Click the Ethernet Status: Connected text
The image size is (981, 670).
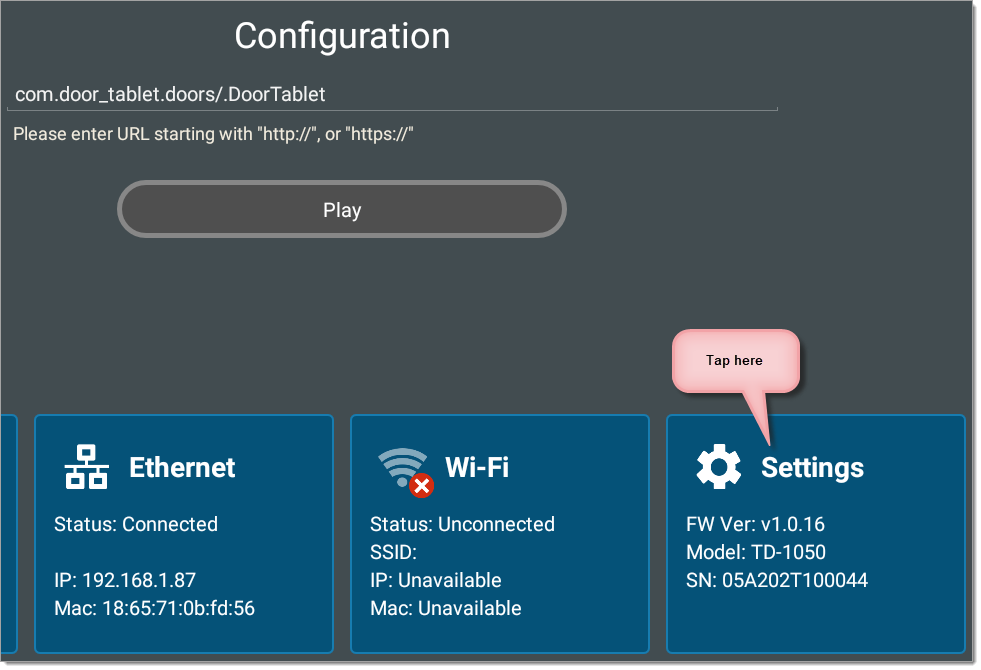136,524
